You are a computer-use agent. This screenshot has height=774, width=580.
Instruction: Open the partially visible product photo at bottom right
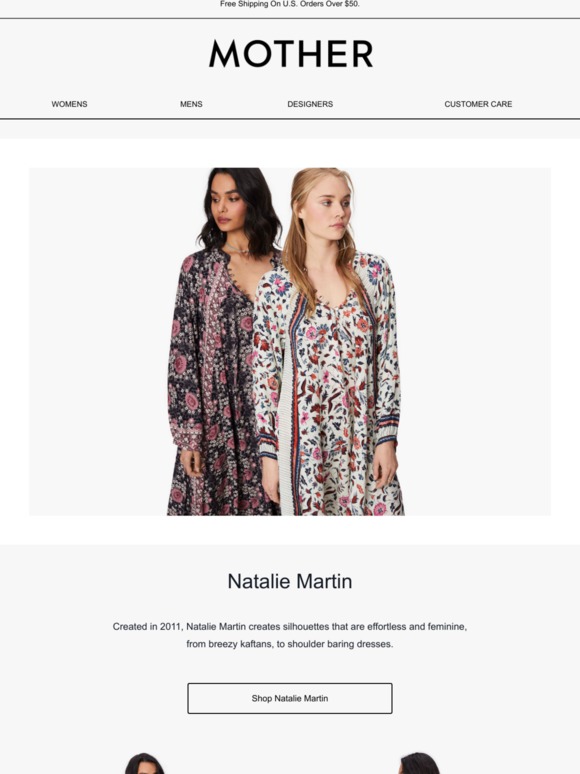pos(419,763)
